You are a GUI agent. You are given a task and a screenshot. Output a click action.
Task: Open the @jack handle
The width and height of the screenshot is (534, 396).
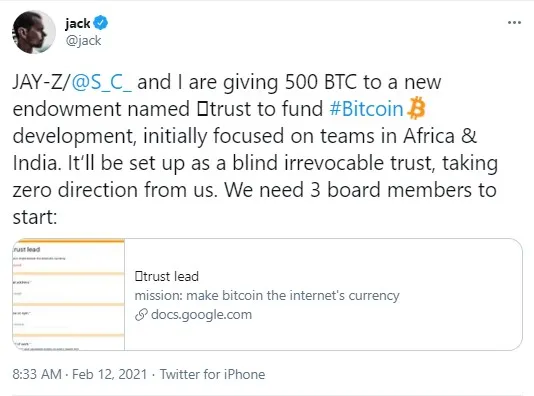click(x=83, y=41)
